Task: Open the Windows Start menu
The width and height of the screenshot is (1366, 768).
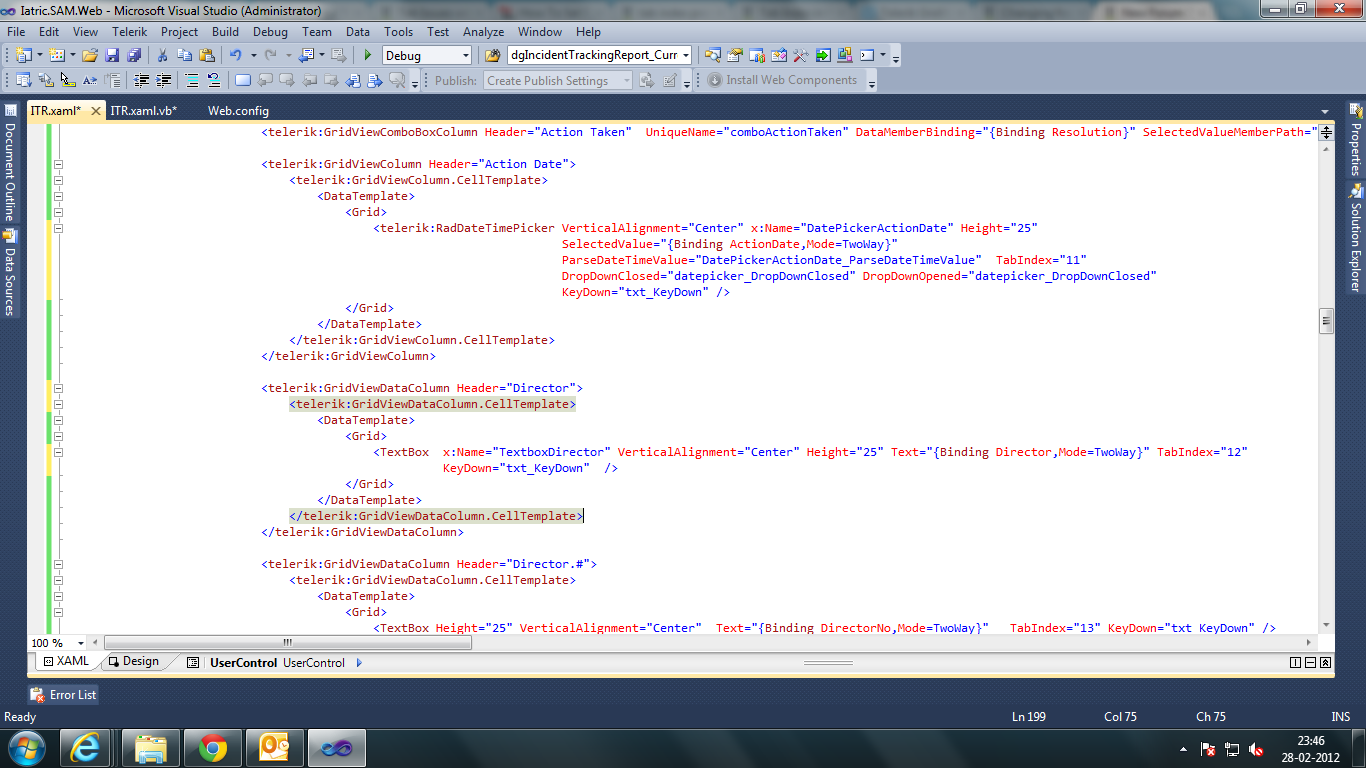Action: [25, 747]
